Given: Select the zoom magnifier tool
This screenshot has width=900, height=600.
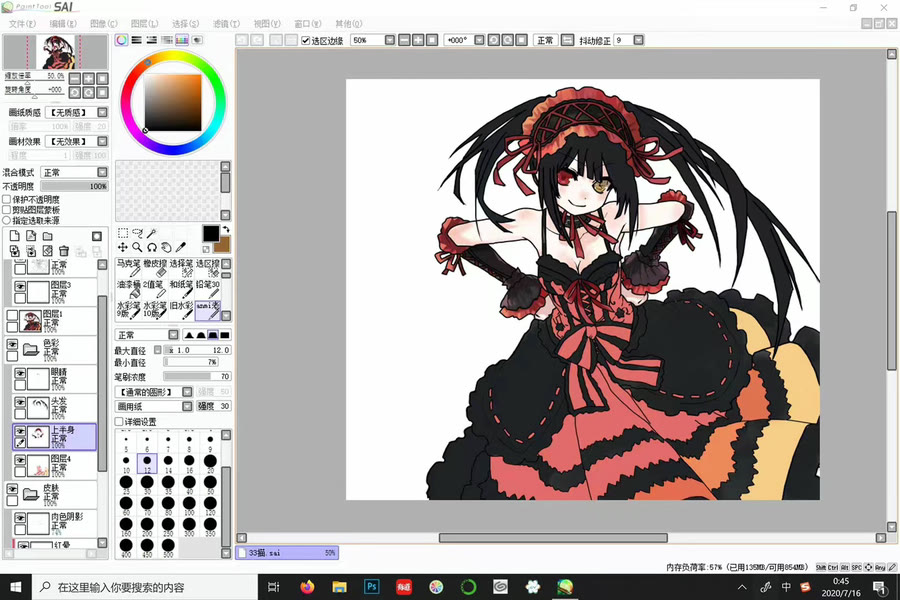Looking at the screenshot, I should click(137, 247).
